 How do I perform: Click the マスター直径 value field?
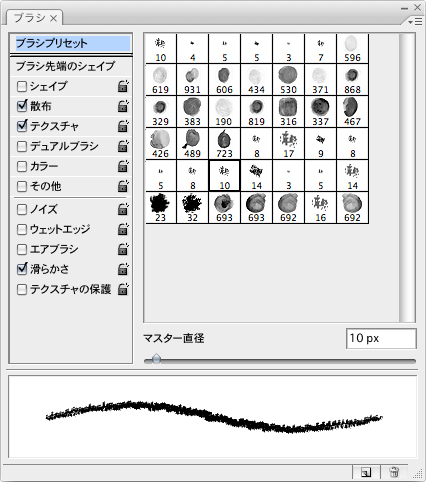point(381,339)
